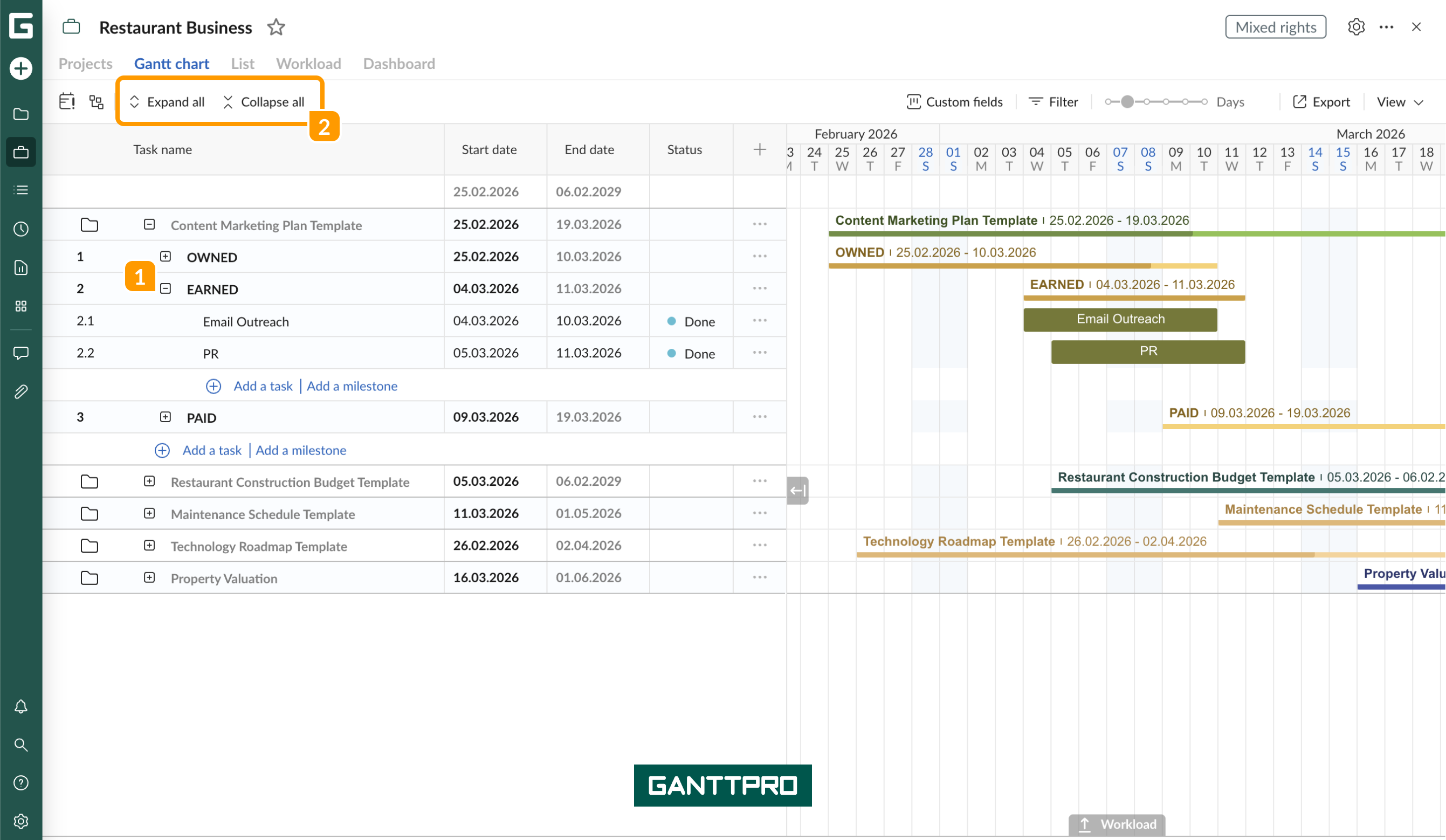
Task: Switch to the Projects tab
Action: (x=86, y=63)
